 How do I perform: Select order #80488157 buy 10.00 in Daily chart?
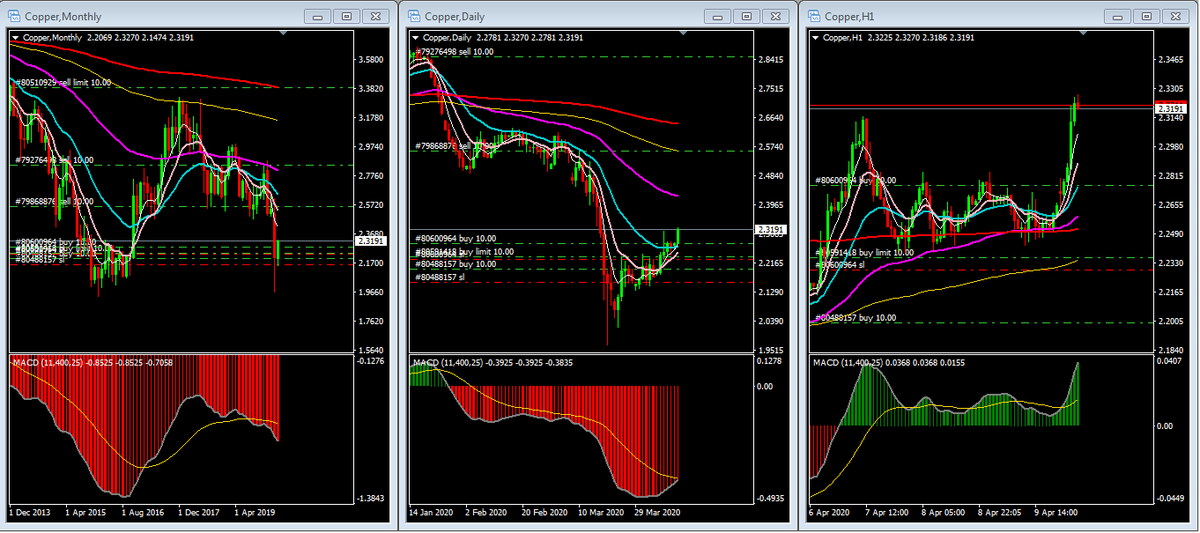(x=455, y=264)
